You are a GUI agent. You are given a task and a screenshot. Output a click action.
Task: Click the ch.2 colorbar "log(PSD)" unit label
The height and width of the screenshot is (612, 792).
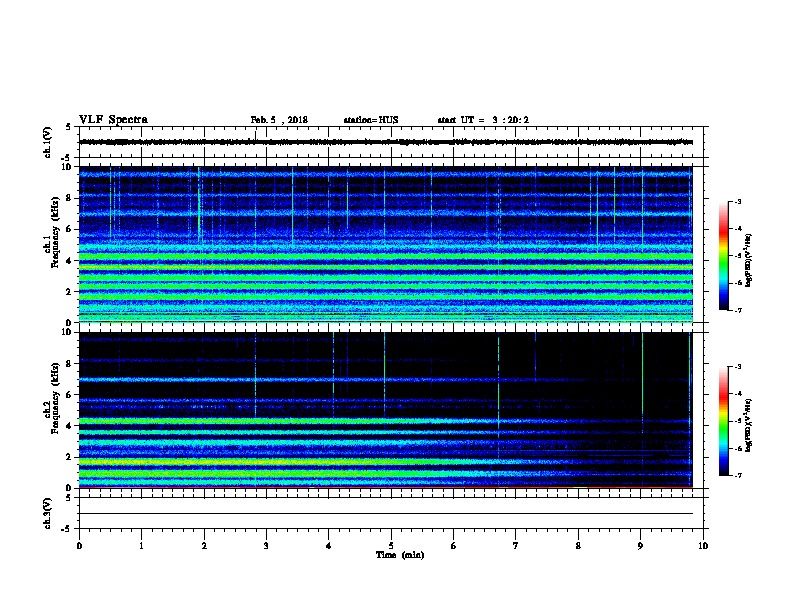pos(749,425)
